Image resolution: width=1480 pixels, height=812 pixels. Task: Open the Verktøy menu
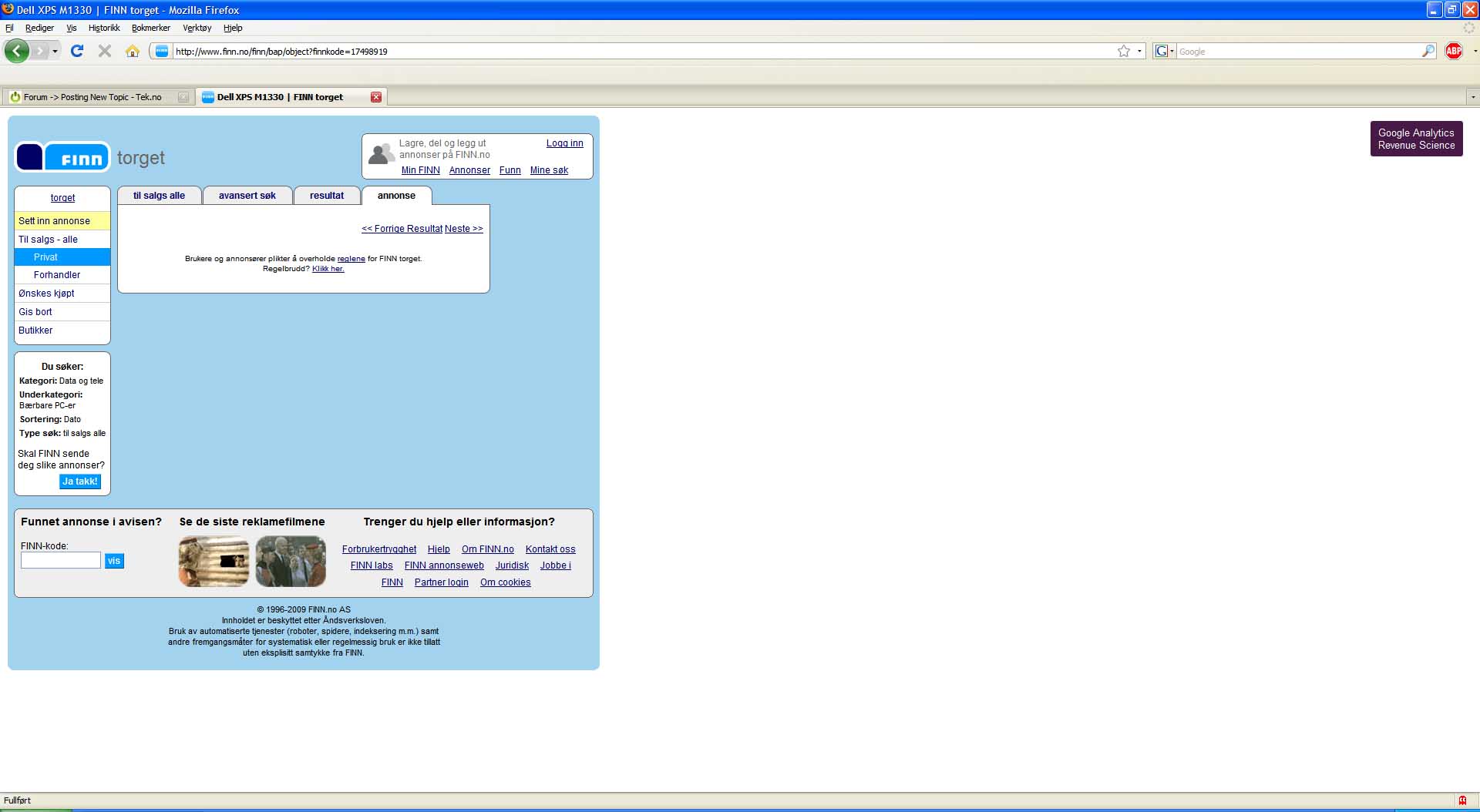click(x=197, y=28)
